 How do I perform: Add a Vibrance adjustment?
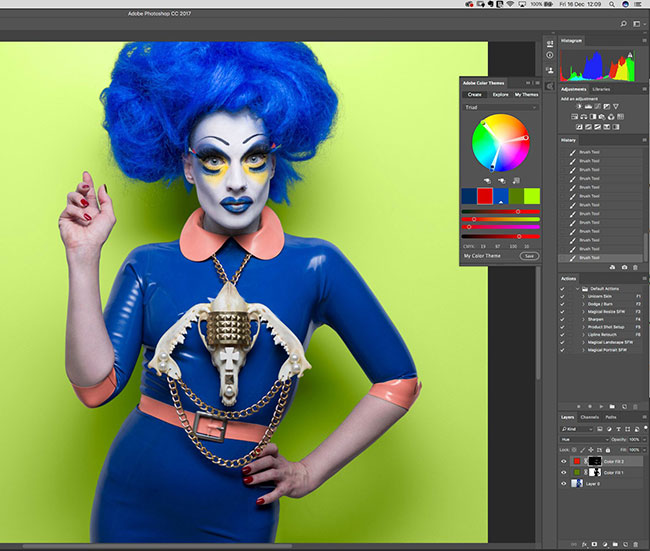click(x=616, y=107)
